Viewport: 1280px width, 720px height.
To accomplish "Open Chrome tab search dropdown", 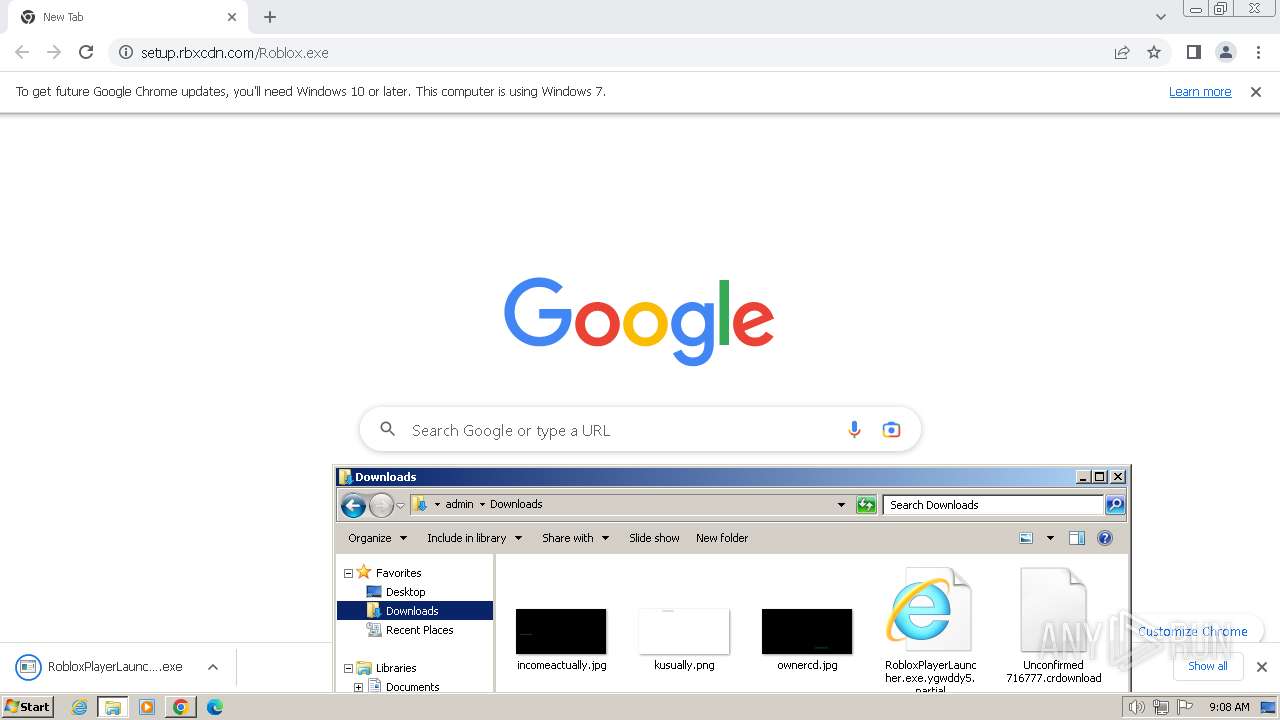I will (x=1160, y=17).
